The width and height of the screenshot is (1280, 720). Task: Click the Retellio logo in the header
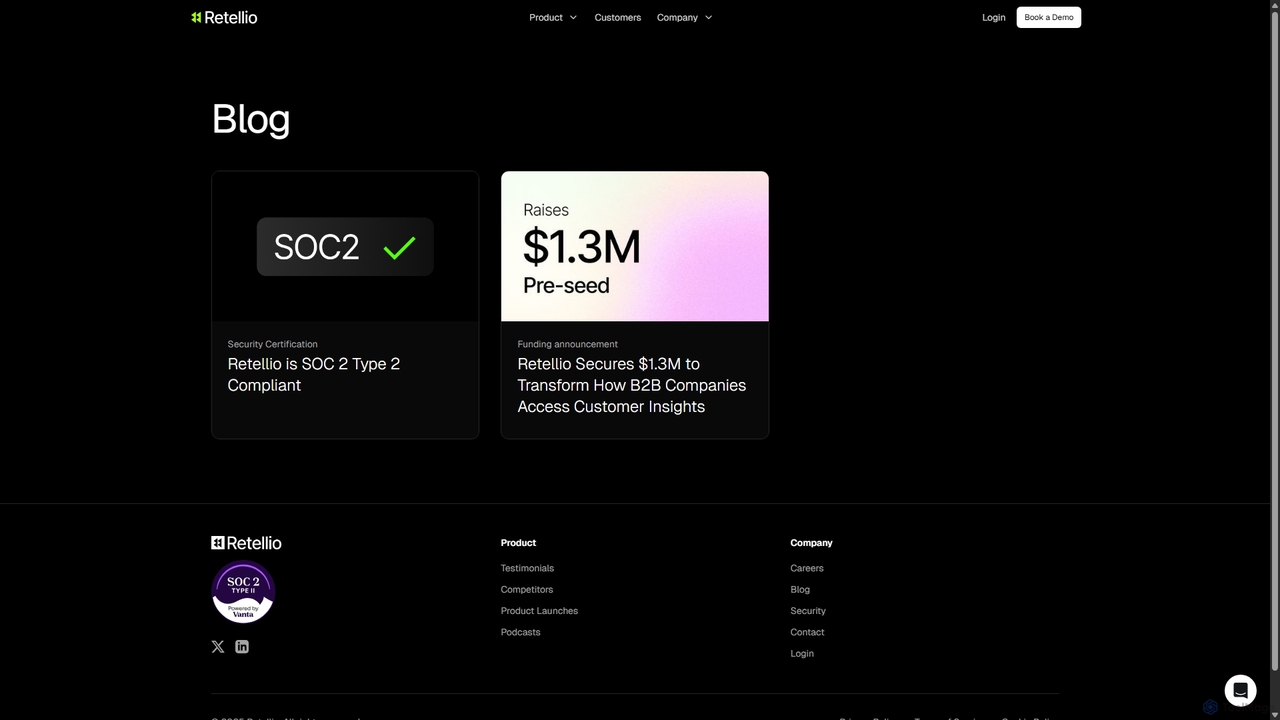pos(224,17)
